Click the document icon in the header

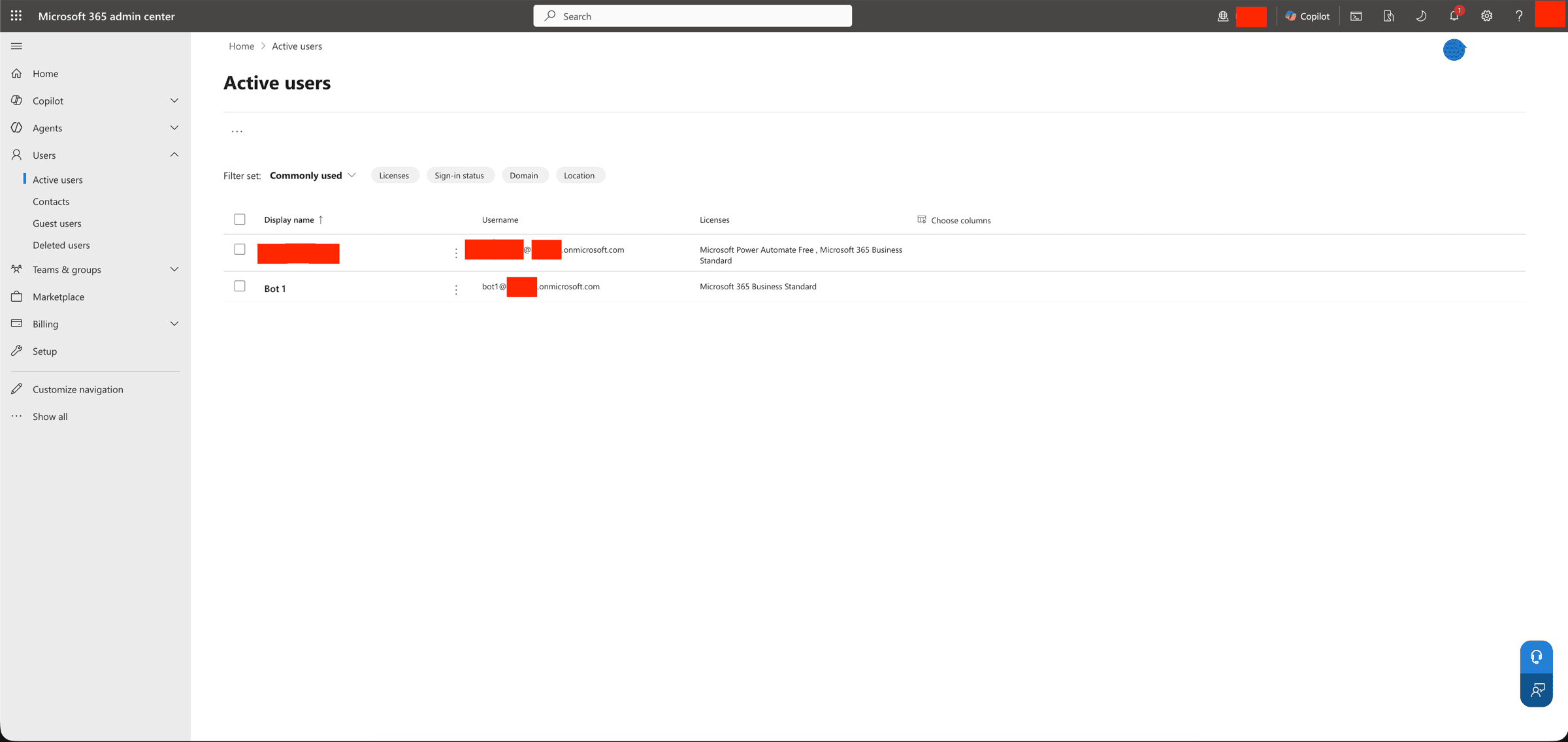pos(1389,16)
